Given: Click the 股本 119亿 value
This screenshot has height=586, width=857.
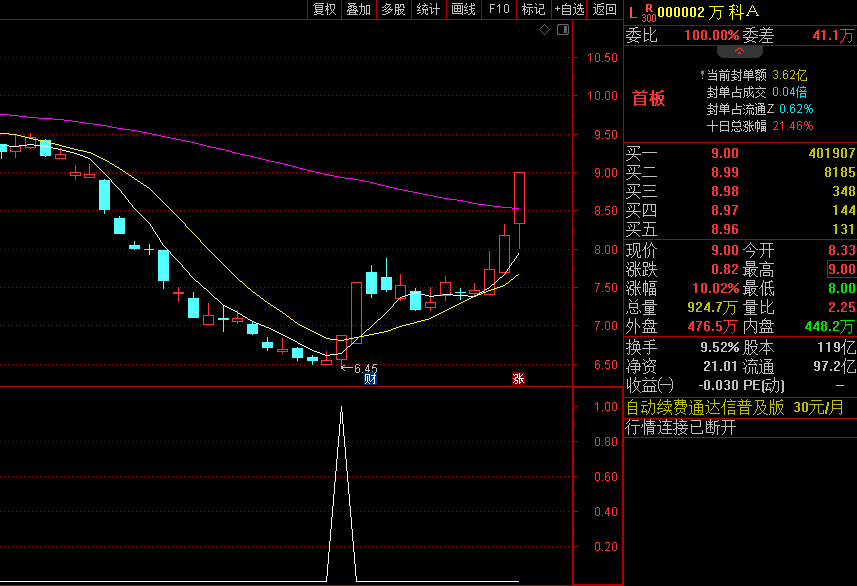Looking at the screenshot, I should [836, 347].
